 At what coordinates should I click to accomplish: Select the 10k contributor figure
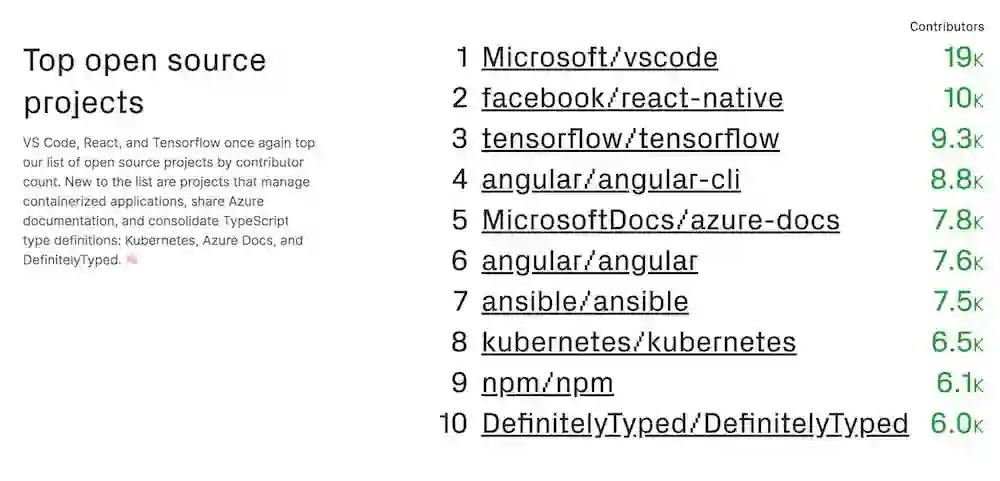[x=963, y=99]
